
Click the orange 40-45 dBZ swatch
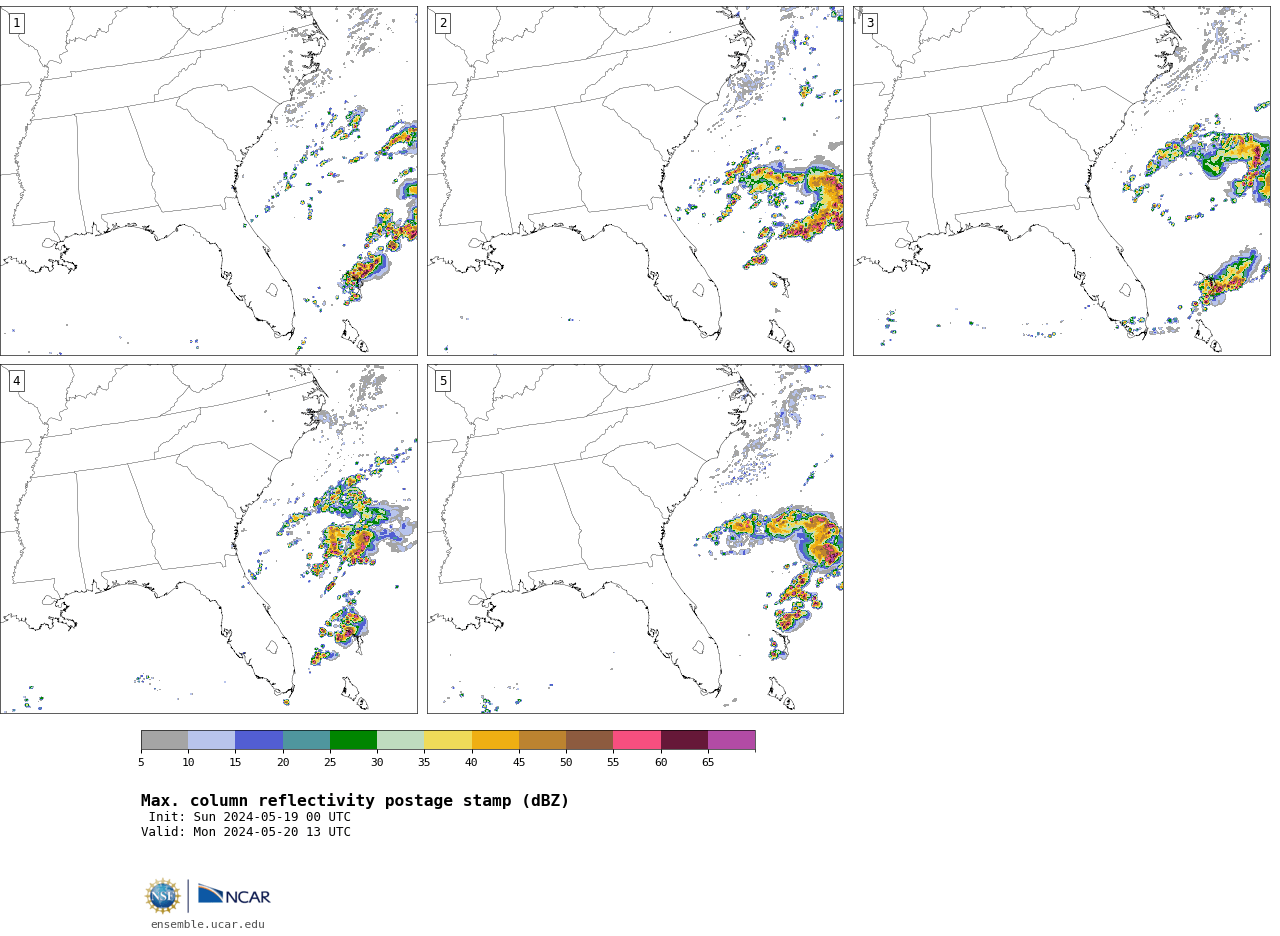pyautogui.click(x=495, y=740)
